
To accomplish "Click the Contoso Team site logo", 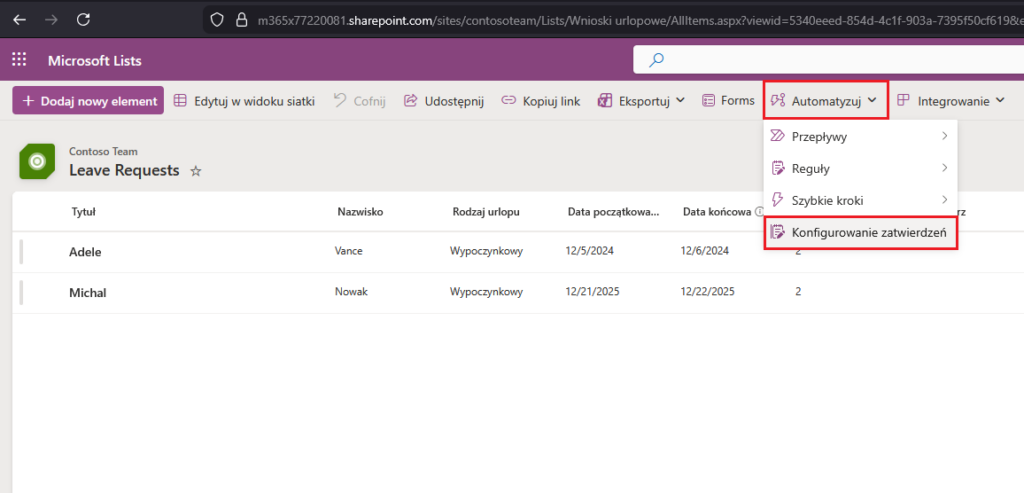I will click(x=38, y=161).
